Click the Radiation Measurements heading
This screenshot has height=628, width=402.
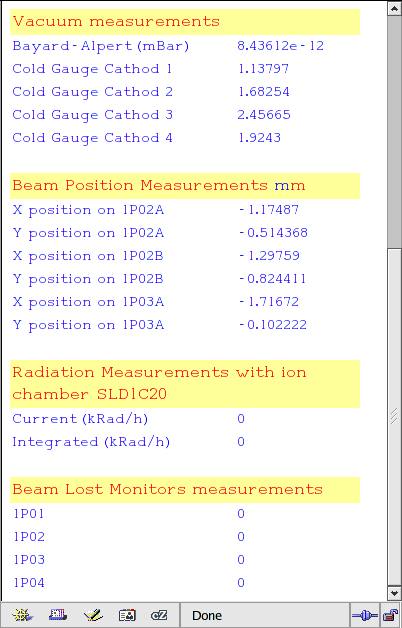[159, 383]
